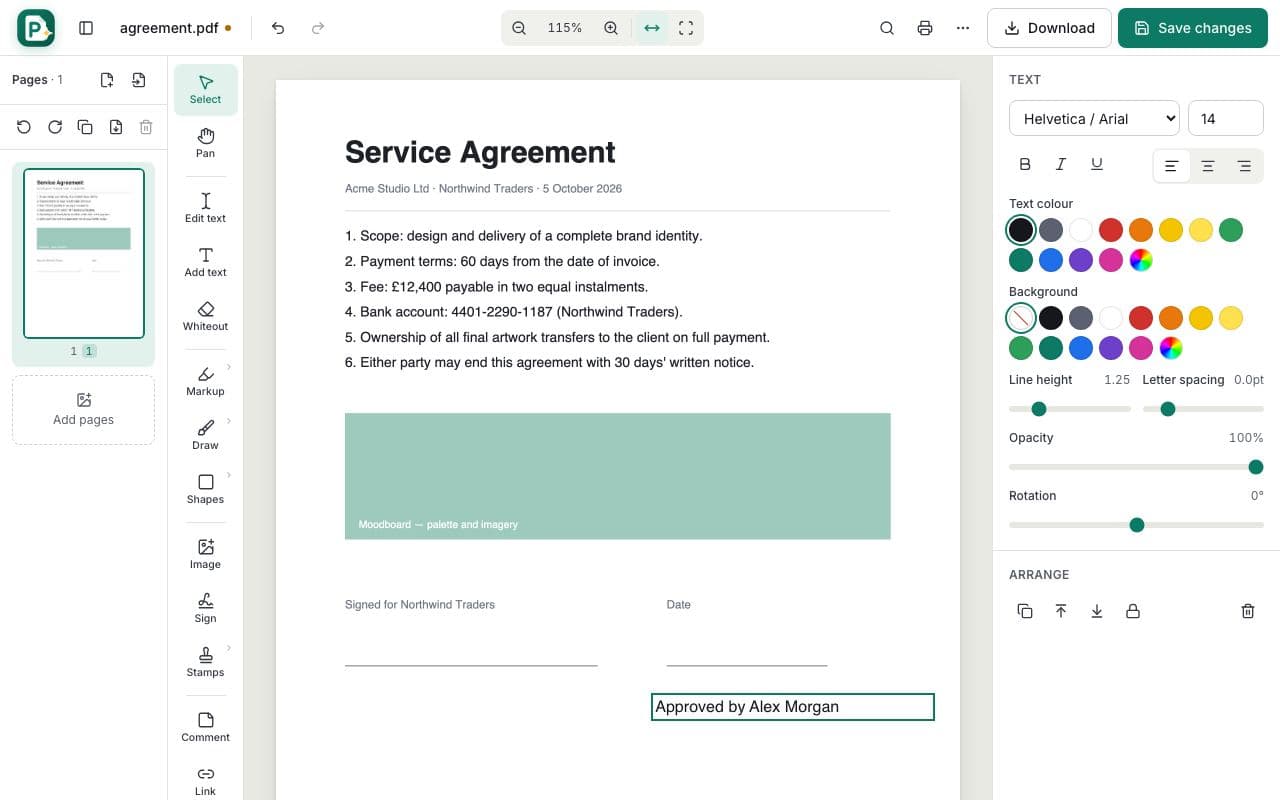Align text left
This screenshot has width=1280, height=800.
[x=1172, y=166]
